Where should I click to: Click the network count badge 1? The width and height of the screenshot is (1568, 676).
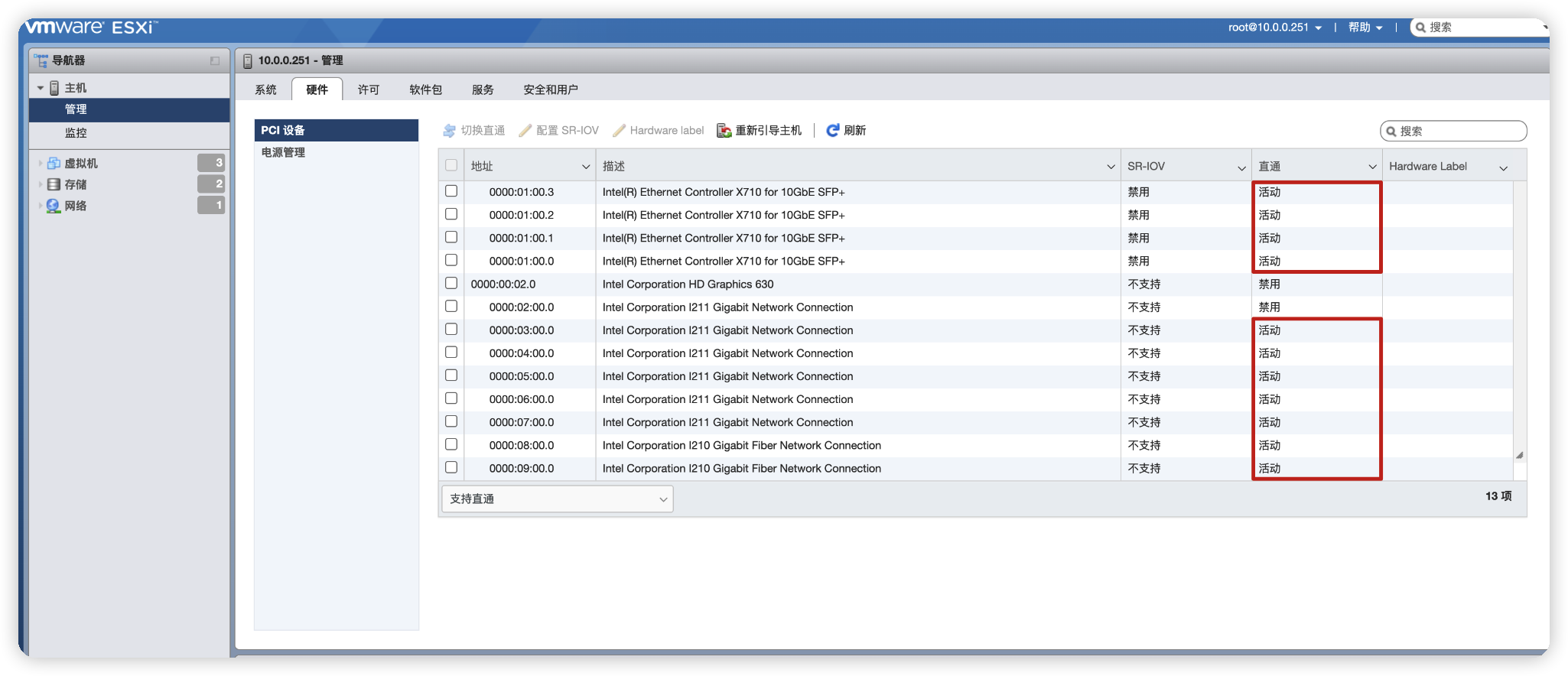point(211,205)
